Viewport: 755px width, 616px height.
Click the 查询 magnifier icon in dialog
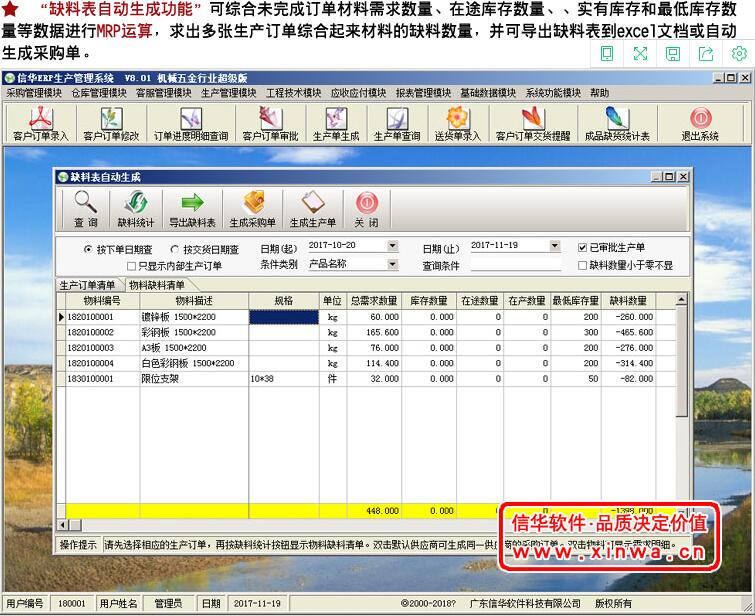click(85, 209)
